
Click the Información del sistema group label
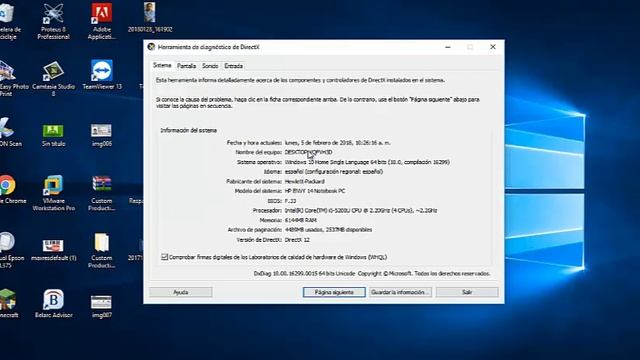pyautogui.click(x=188, y=131)
